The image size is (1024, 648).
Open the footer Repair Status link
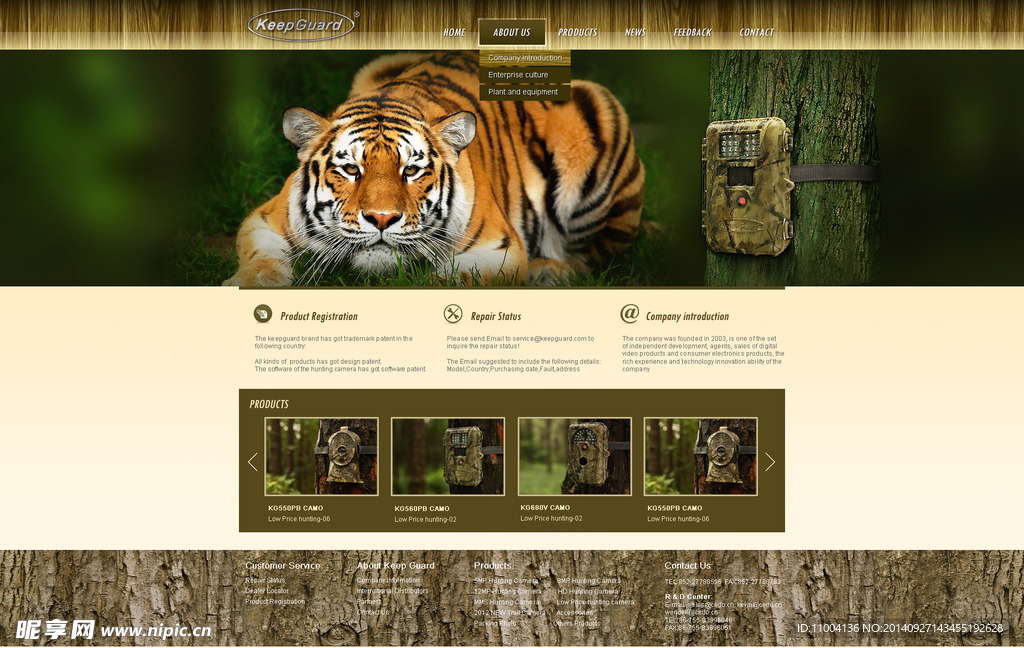pyautogui.click(x=265, y=580)
